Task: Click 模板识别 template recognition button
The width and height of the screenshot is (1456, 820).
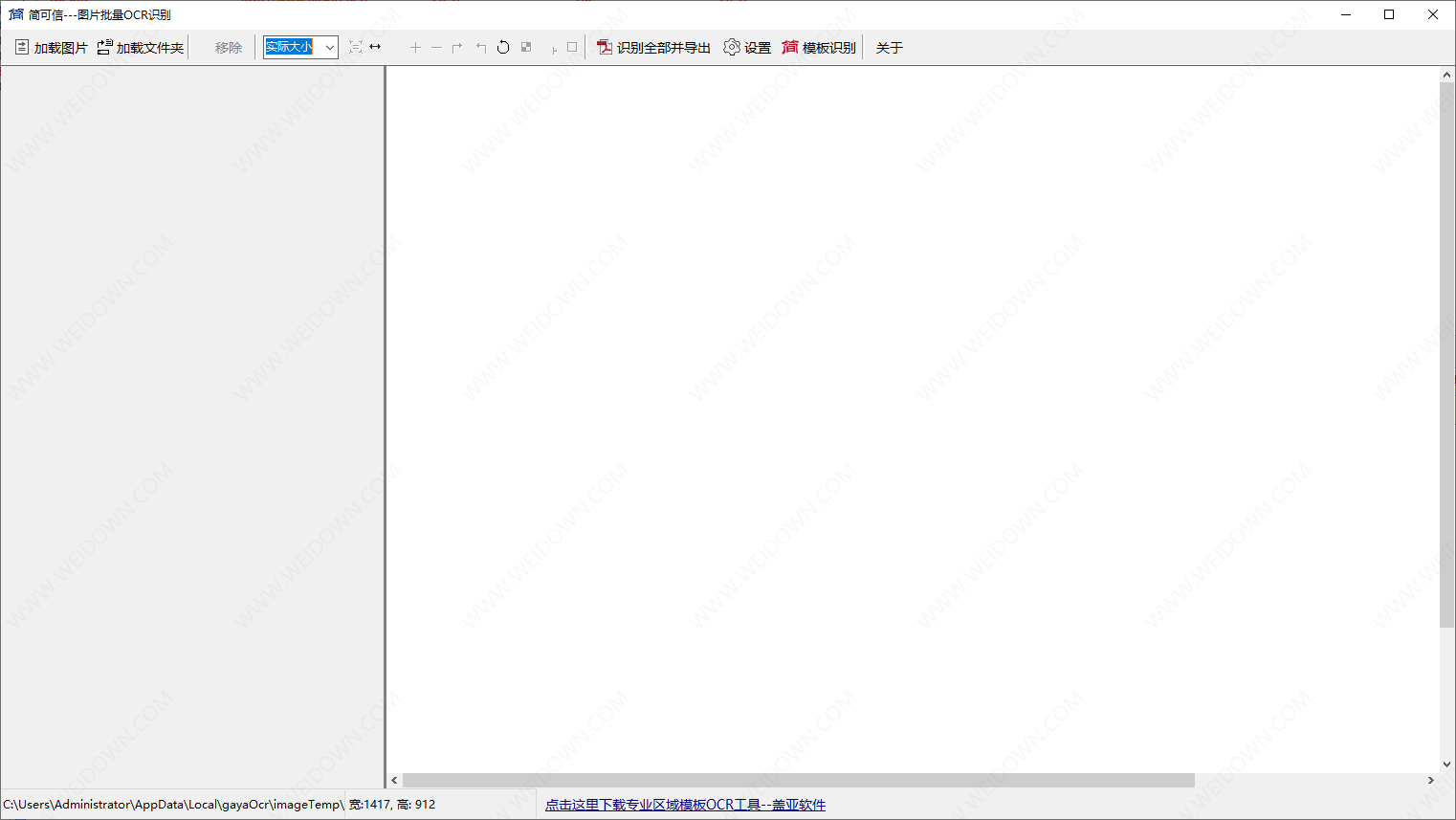Action: [819, 47]
